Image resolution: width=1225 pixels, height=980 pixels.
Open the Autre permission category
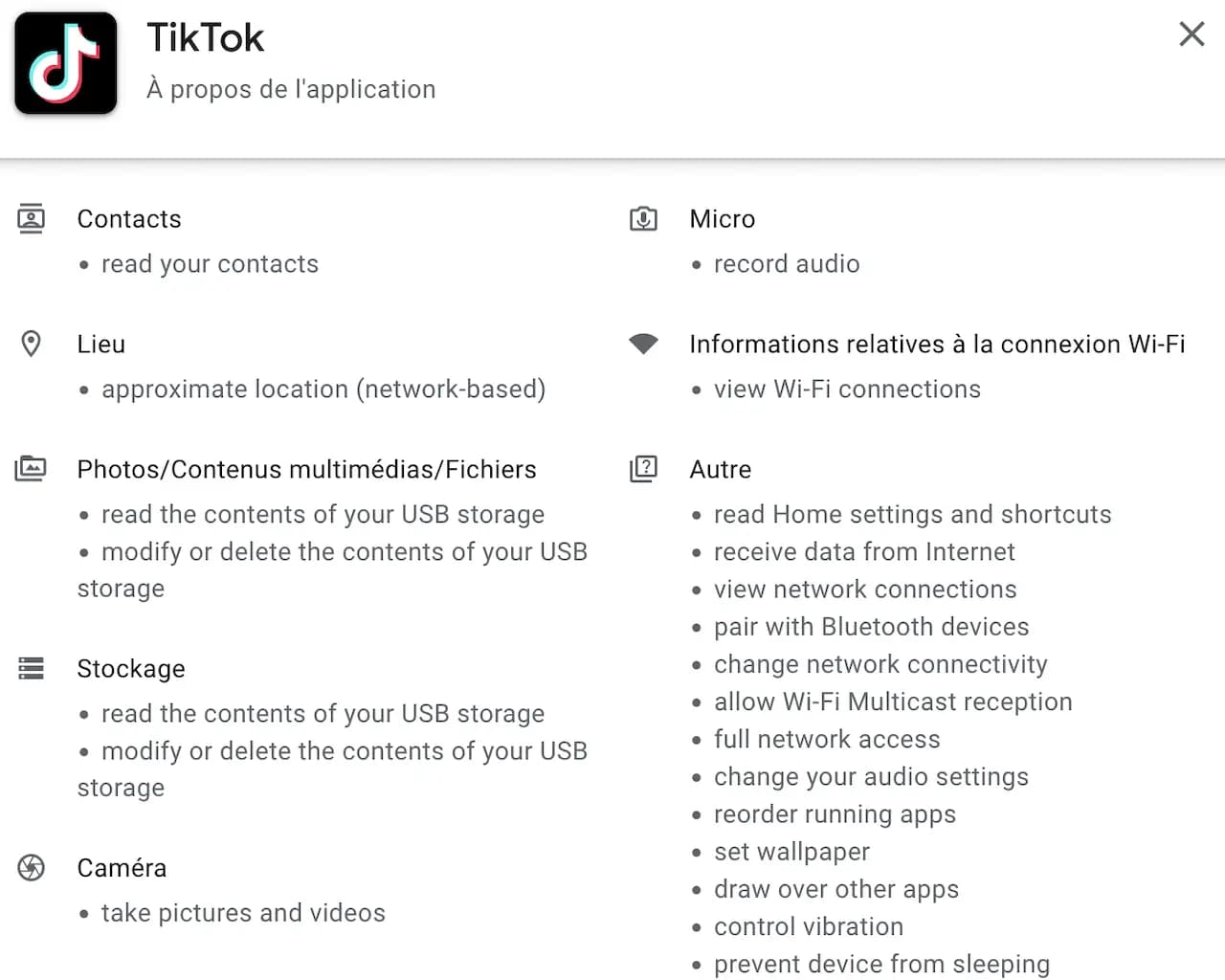[721, 469]
